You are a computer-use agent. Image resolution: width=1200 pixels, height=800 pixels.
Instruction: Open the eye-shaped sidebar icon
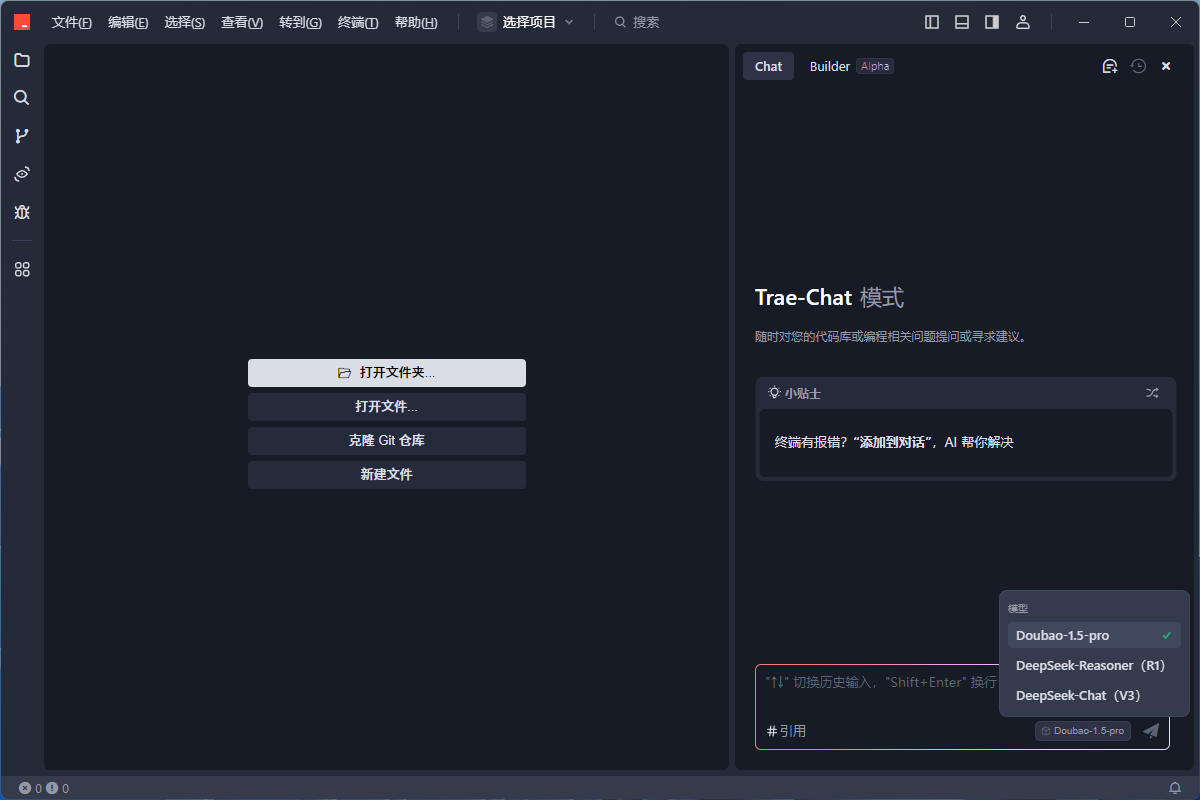(22, 174)
